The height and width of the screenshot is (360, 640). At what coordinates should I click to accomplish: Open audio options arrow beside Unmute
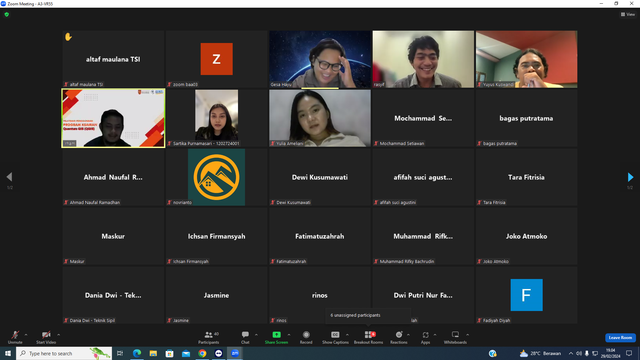26,335
